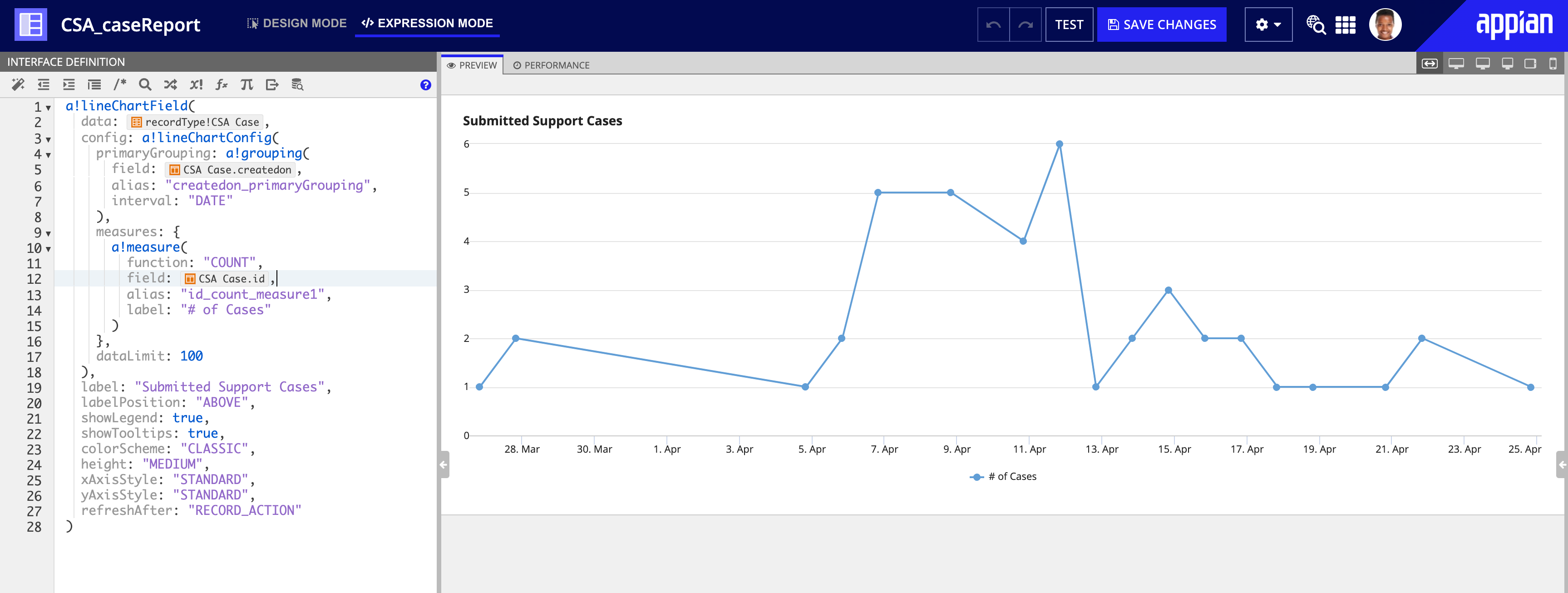Click the interface object icon beside CSA_caseReport
This screenshot has height=593, width=1568.
click(30, 25)
